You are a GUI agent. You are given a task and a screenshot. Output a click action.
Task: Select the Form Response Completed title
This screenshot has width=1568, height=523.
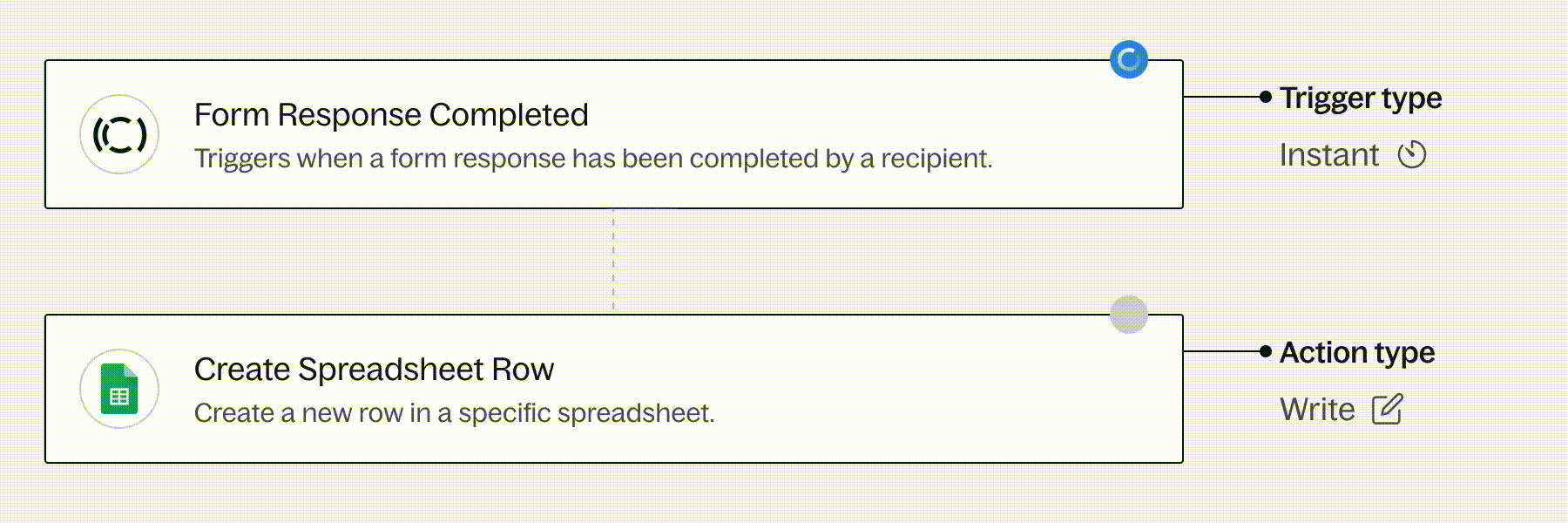[391, 115]
